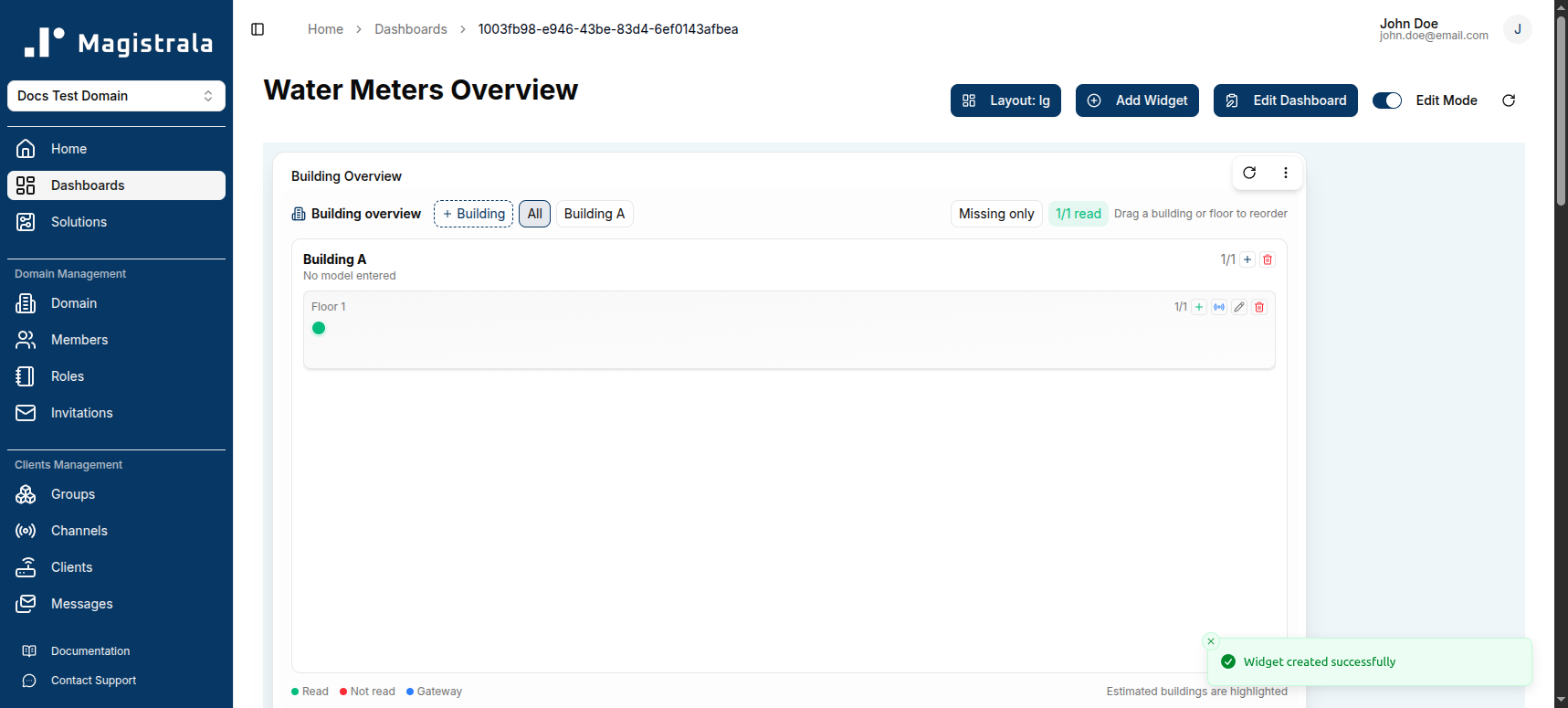Screen dimensions: 1568x708
Task: Open the Invitations page
Action: click(116, 413)
